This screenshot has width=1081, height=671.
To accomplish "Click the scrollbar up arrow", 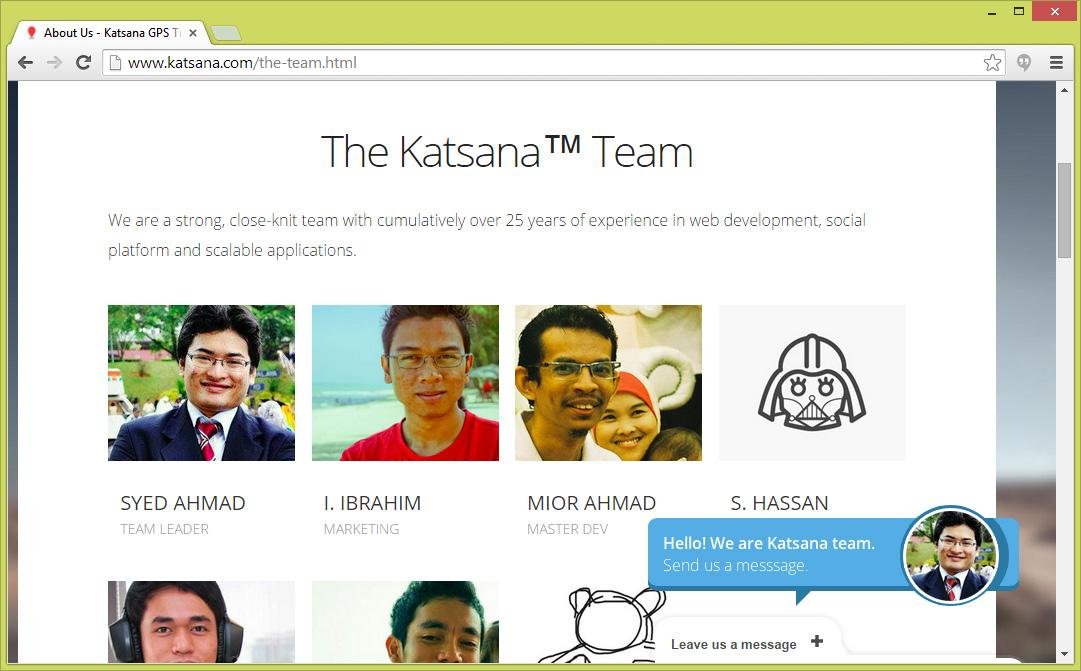I will click(x=1064, y=90).
